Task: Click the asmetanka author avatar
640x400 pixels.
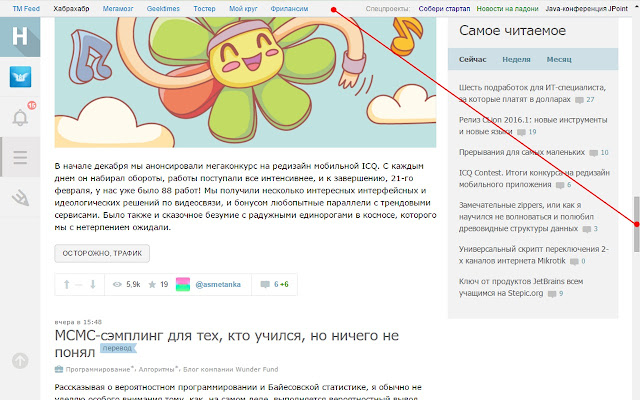Action: (182, 284)
